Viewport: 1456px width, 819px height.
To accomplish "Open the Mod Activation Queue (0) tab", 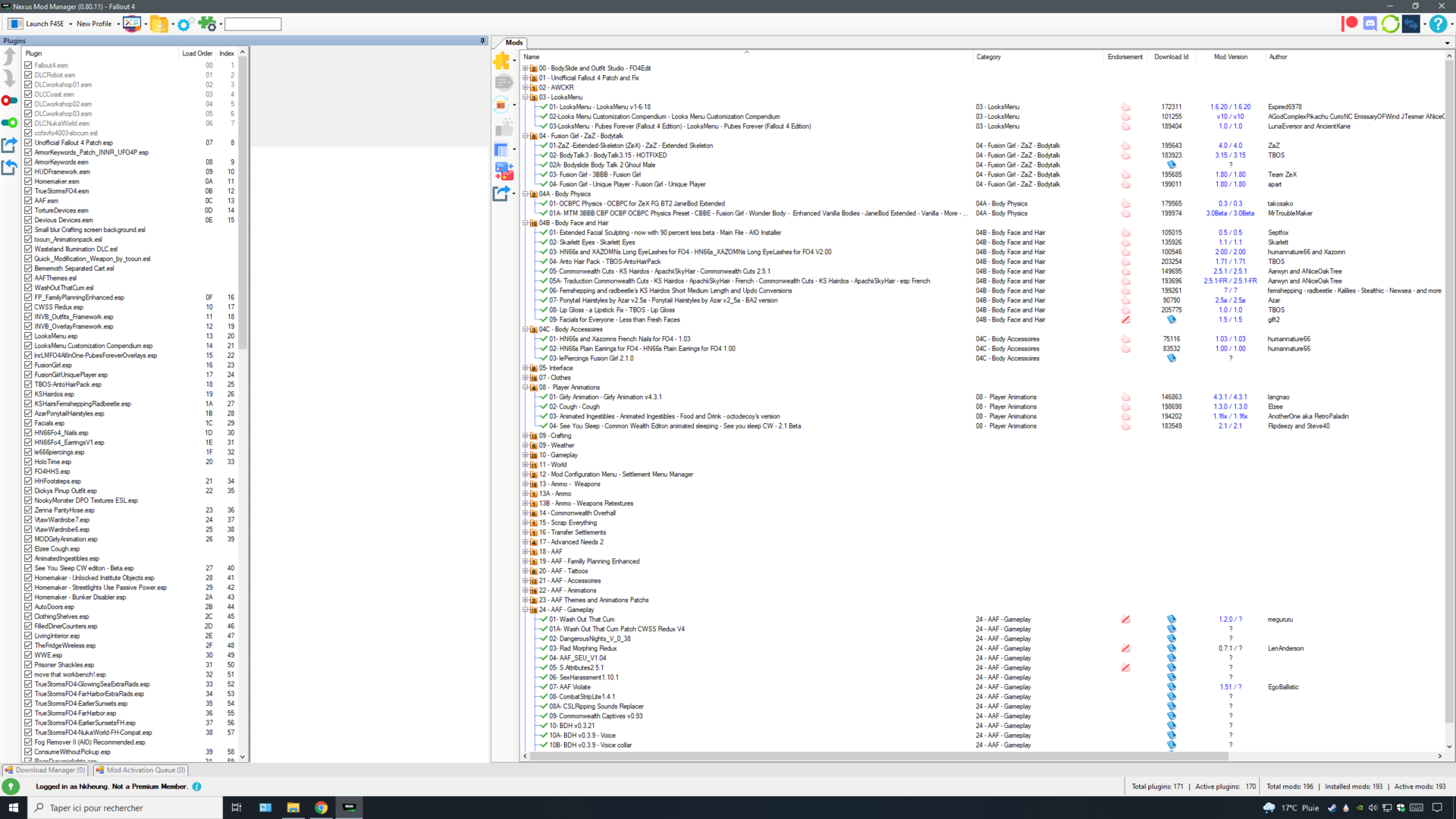I will (141, 770).
